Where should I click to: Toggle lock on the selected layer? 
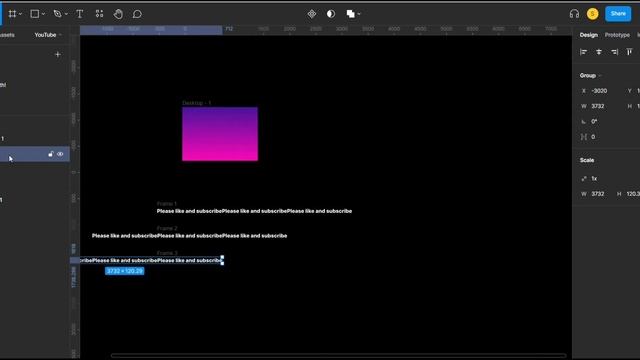click(51, 154)
